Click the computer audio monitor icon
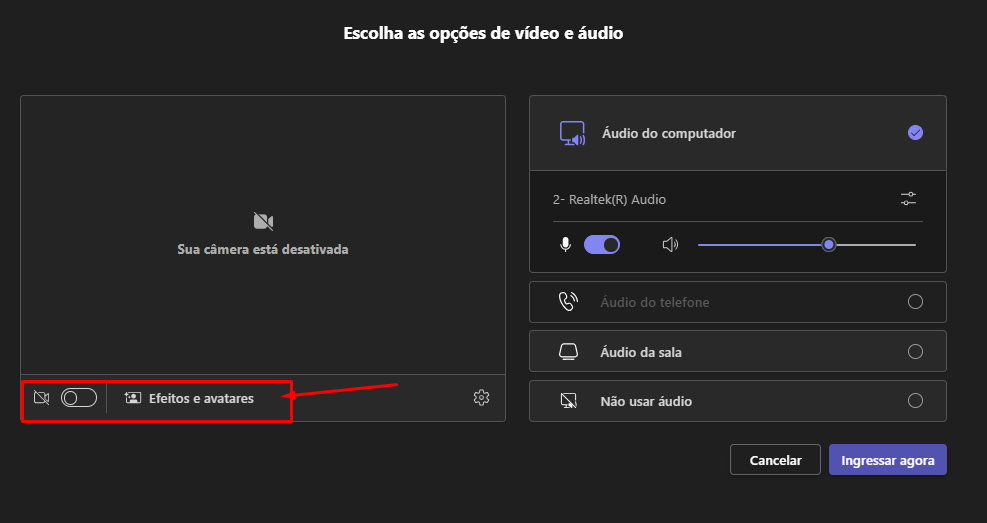The image size is (987, 523). 572,133
